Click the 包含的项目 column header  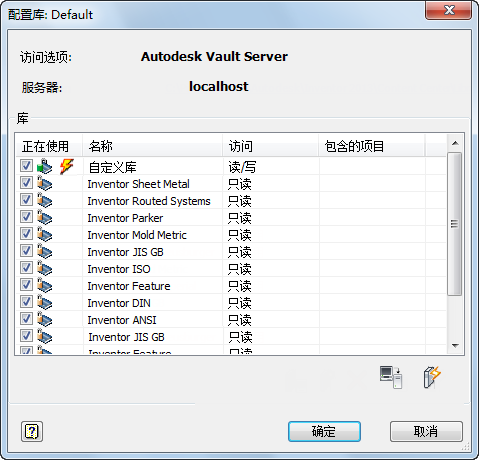pyautogui.click(x=372, y=146)
